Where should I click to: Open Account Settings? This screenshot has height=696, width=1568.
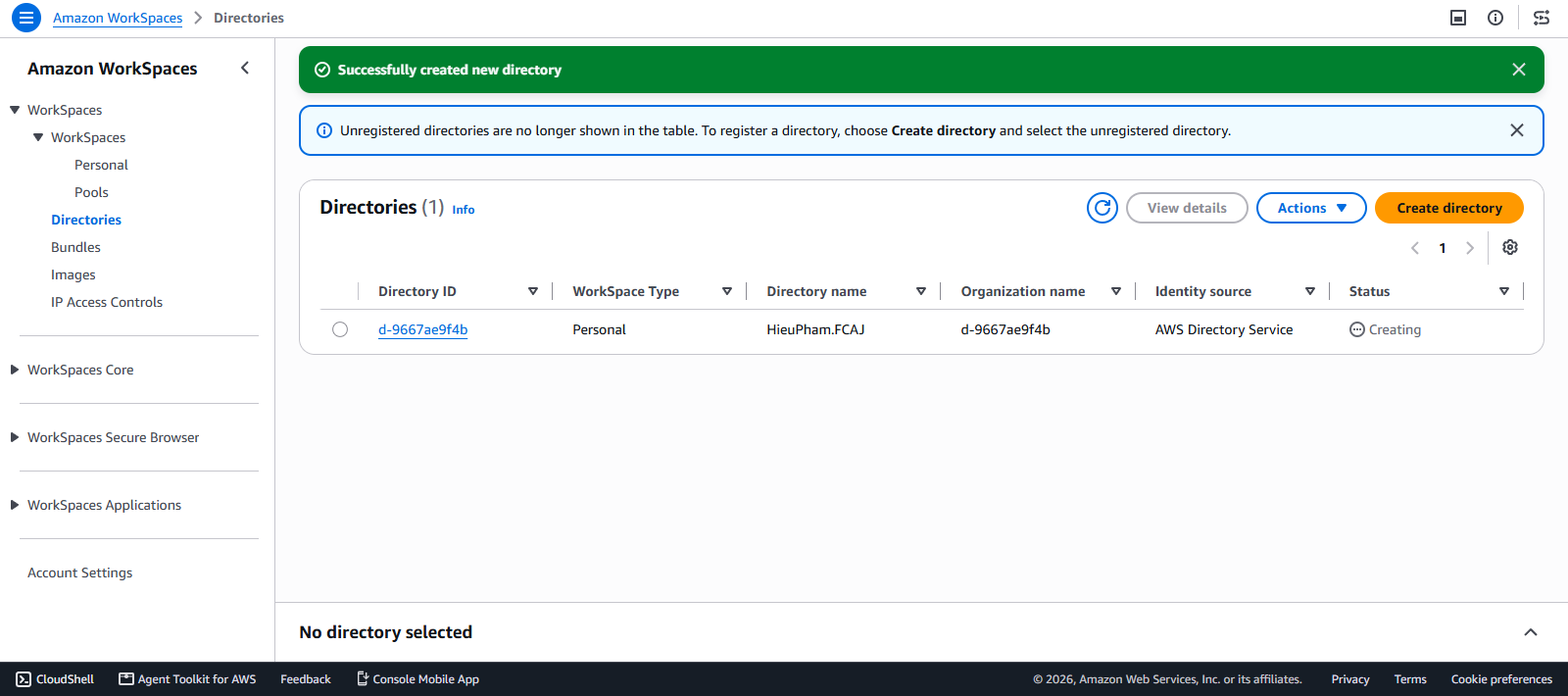point(79,572)
